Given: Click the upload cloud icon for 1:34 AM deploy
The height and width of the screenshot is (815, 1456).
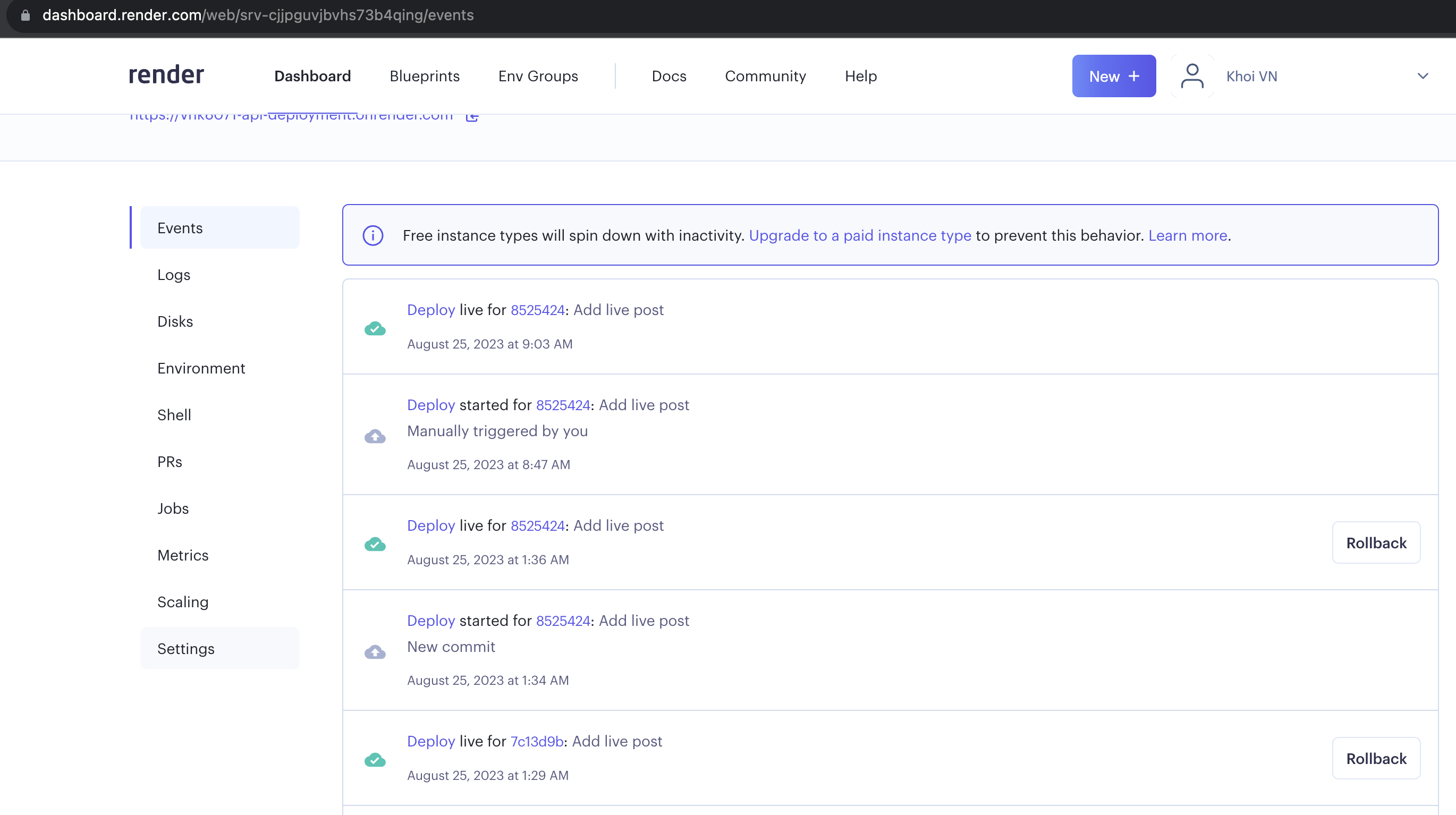Looking at the screenshot, I should pyautogui.click(x=375, y=652).
